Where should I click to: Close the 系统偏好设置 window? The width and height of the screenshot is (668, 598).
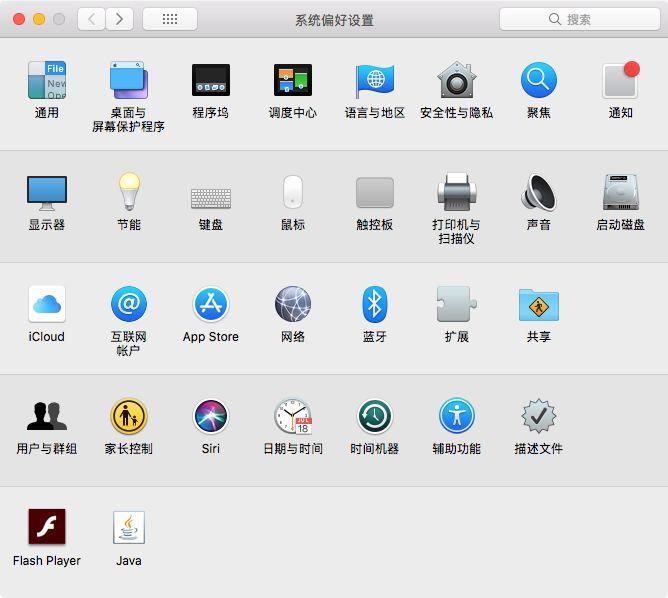19,19
